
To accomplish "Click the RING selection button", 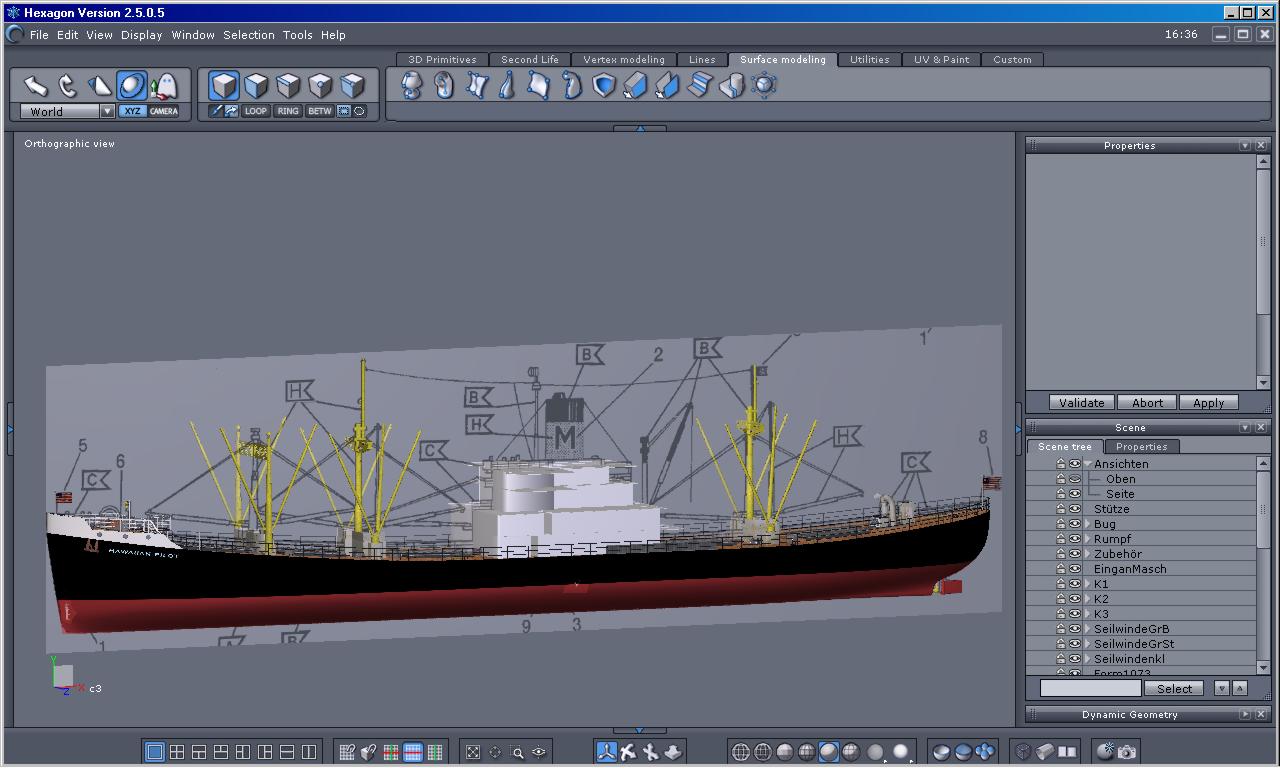I will tap(288, 111).
